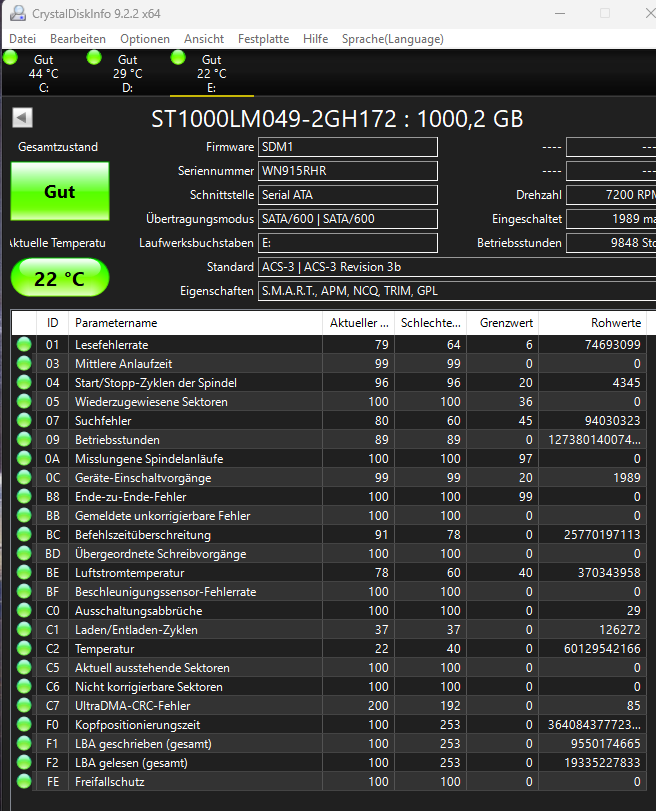Open the Bearbeiten menu
This screenshot has width=656, height=811.
[x=78, y=39]
